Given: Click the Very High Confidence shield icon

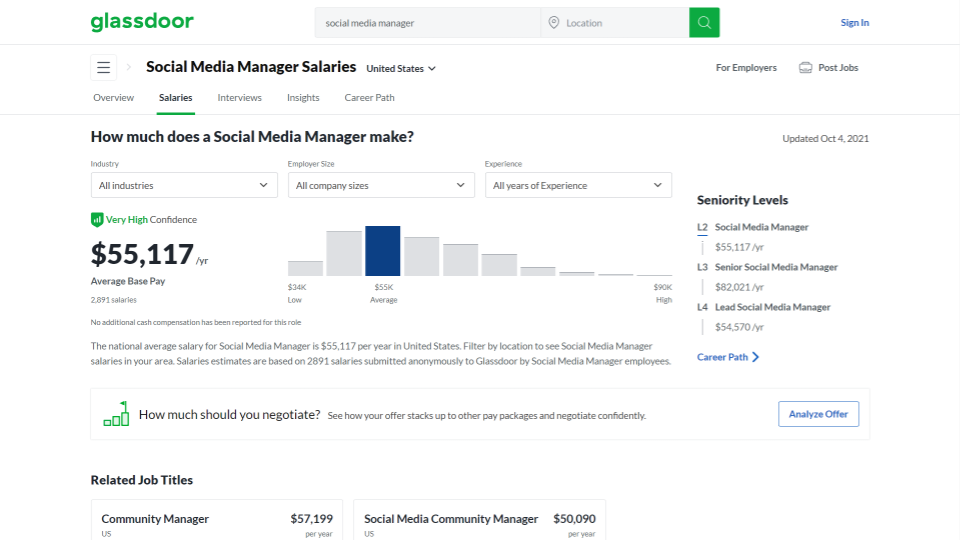Looking at the screenshot, I should pos(97,219).
